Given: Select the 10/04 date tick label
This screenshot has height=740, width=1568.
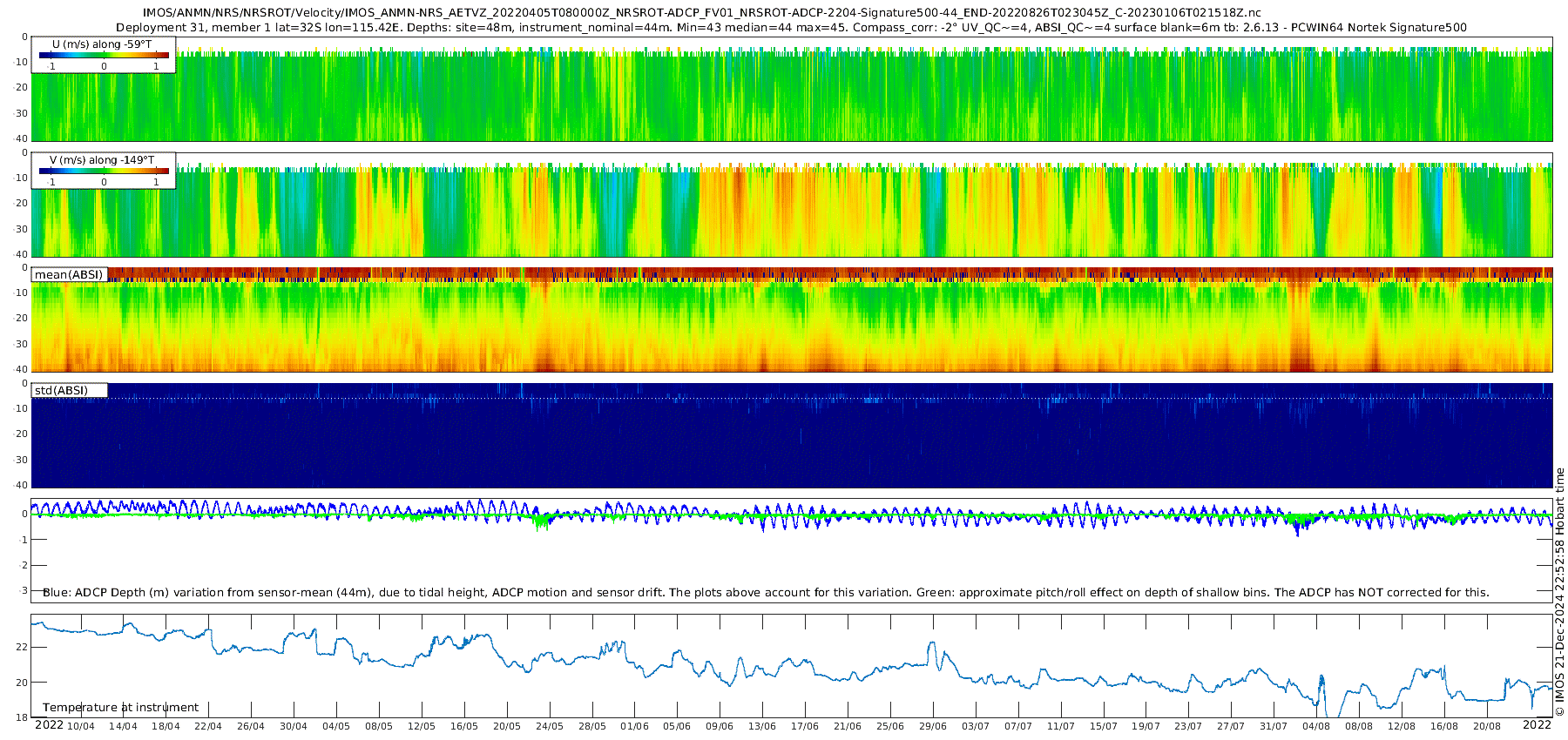Looking at the screenshot, I should pos(81,726).
